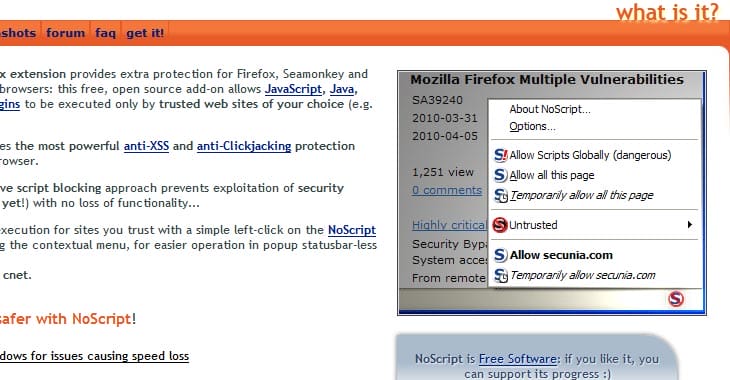The width and height of the screenshot is (730, 380).
Task: Click icon next to Temporarily allow all this page
Action: point(500,196)
